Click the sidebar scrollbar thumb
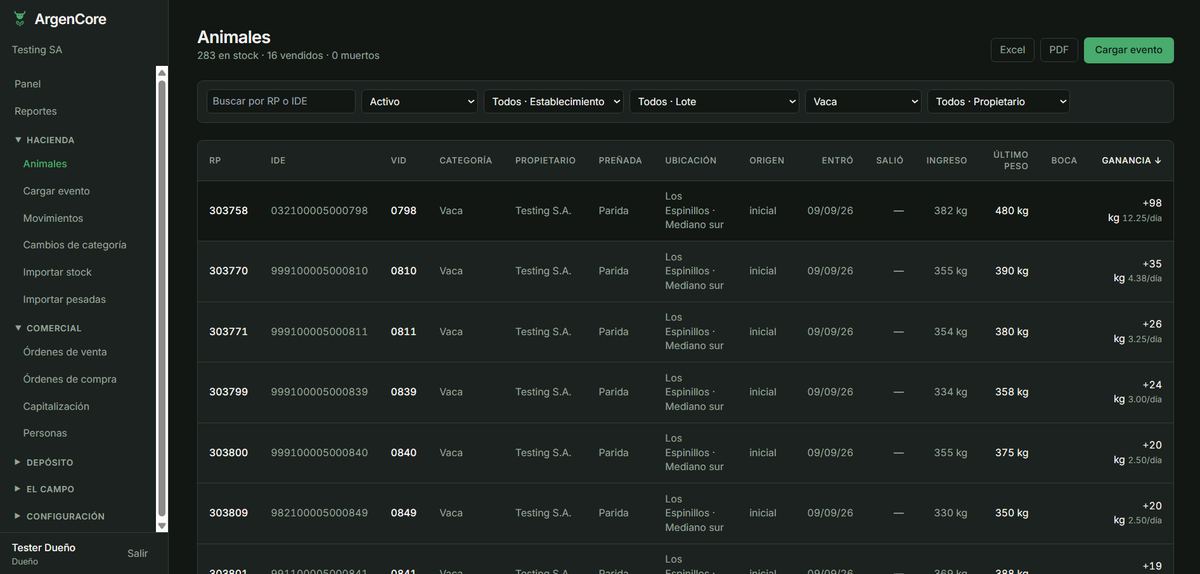The image size is (1200, 574). [x=162, y=298]
